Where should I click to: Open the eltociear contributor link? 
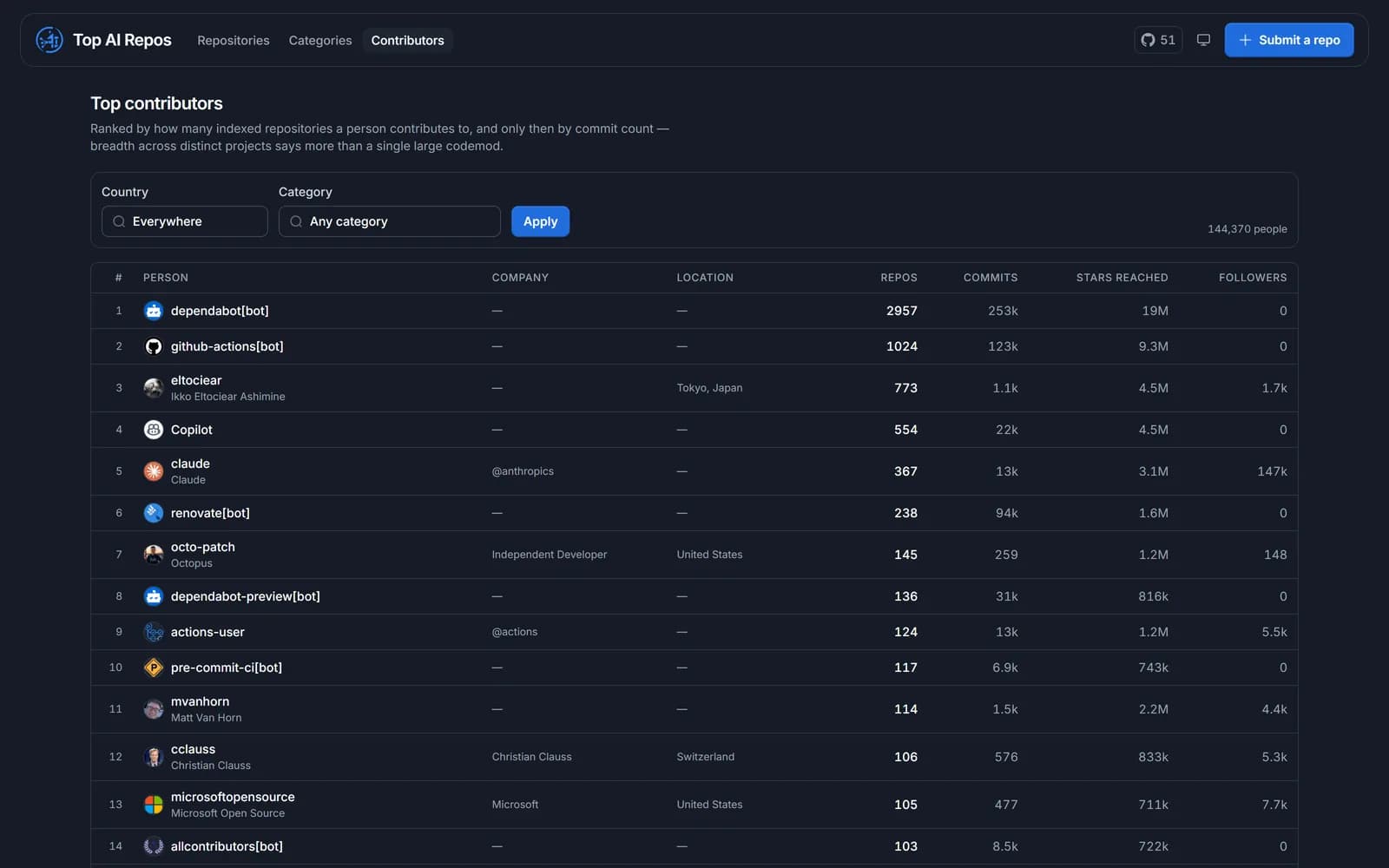tap(196, 380)
